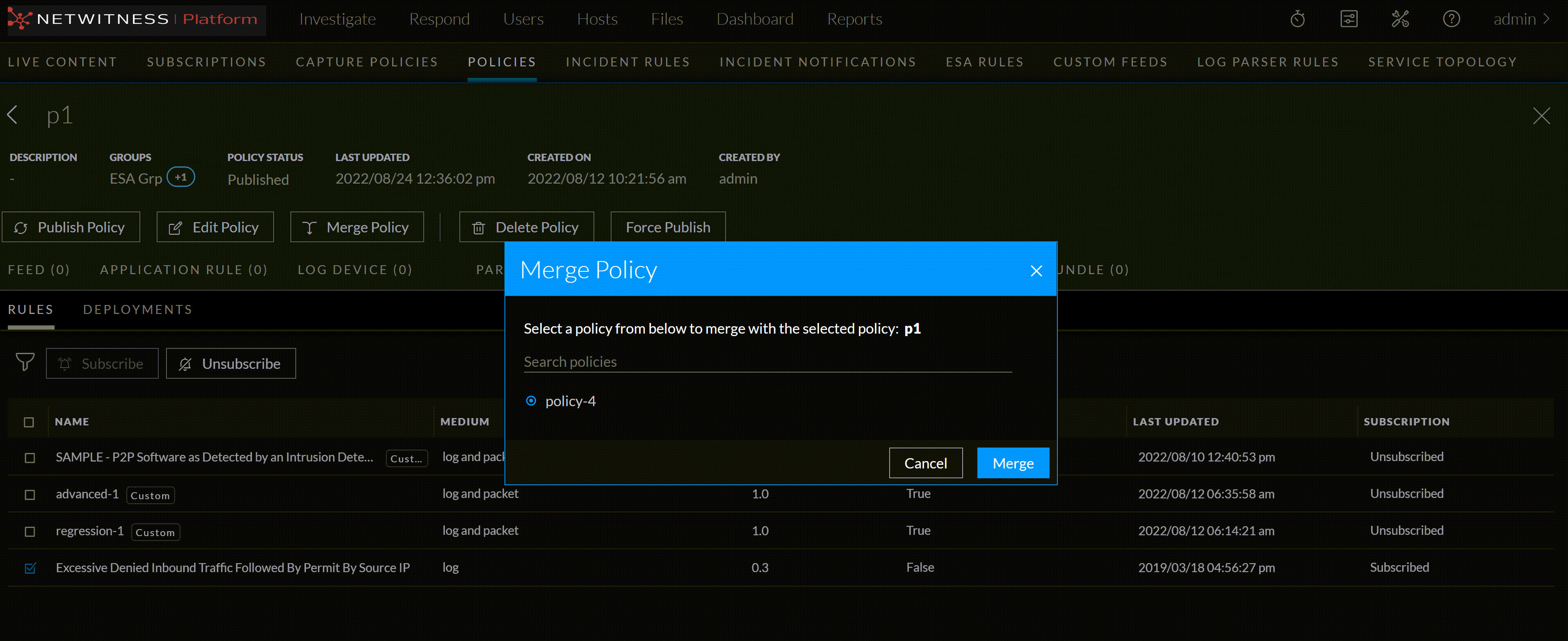Image resolution: width=1568 pixels, height=641 pixels.
Task: Open the help question mark icon
Action: [1451, 19]
